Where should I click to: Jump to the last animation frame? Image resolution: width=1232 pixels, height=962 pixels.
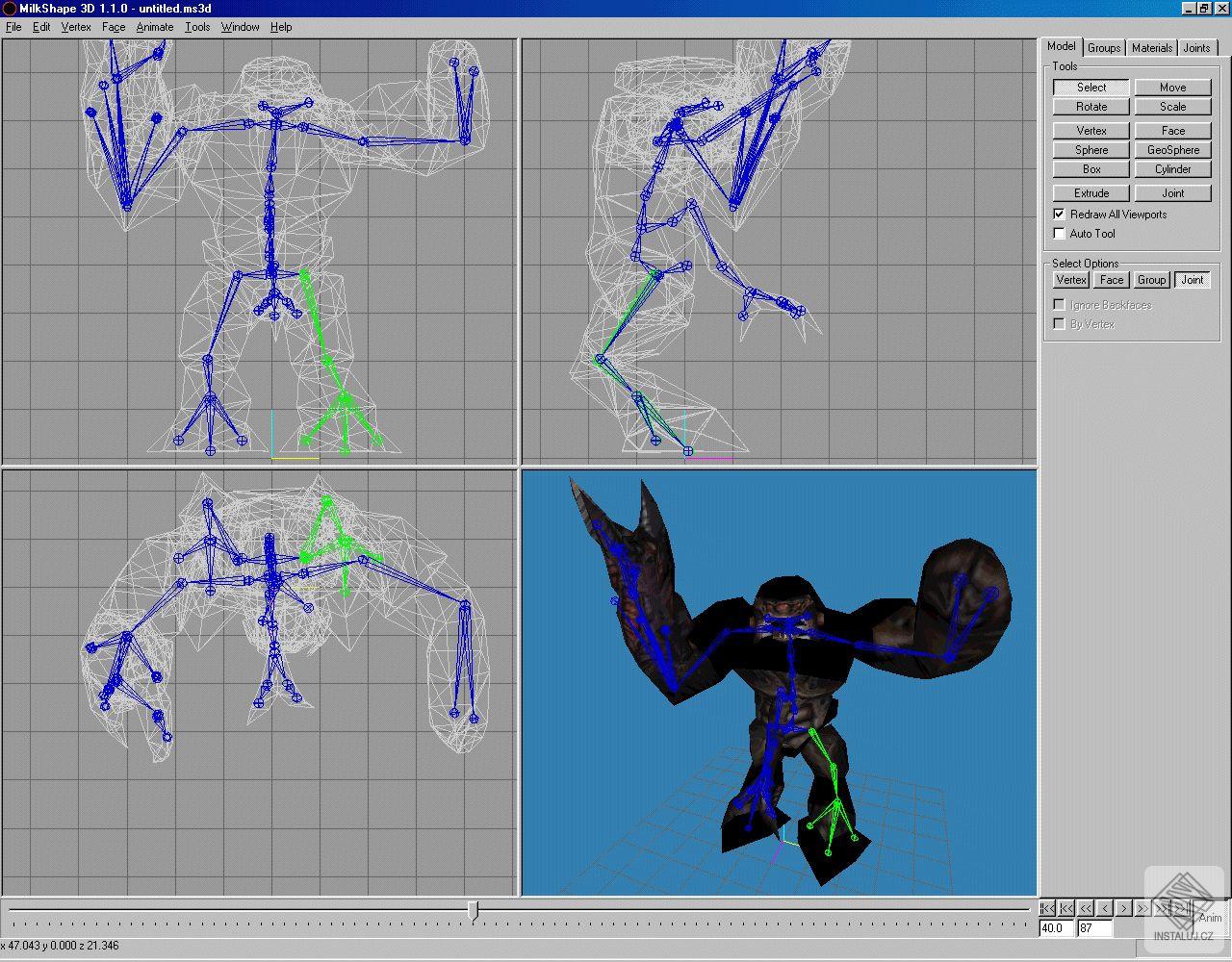(x=1179, y=907)
